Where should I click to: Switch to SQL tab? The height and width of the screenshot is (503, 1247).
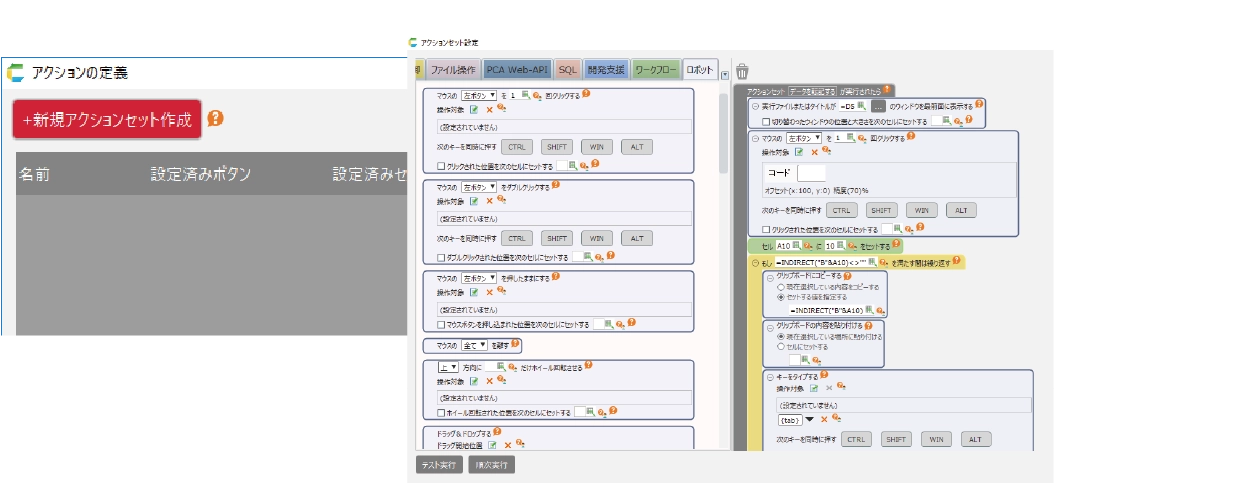(x=568, y=70)
